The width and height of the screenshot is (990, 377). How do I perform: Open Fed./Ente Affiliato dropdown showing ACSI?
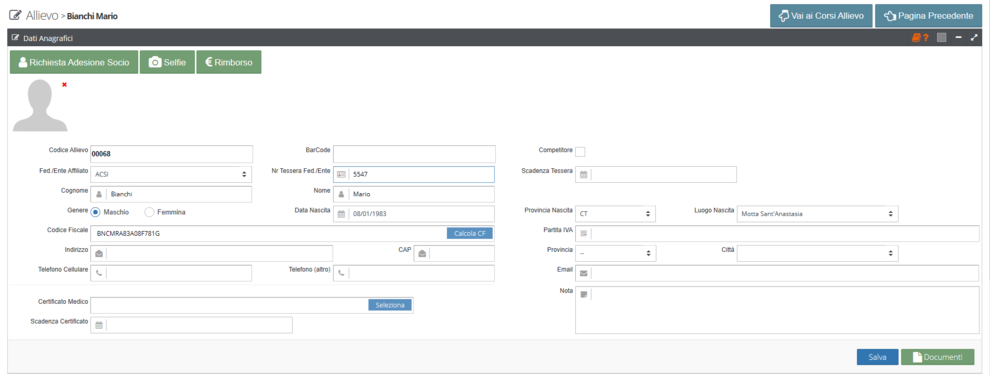(x=171, y=174)
